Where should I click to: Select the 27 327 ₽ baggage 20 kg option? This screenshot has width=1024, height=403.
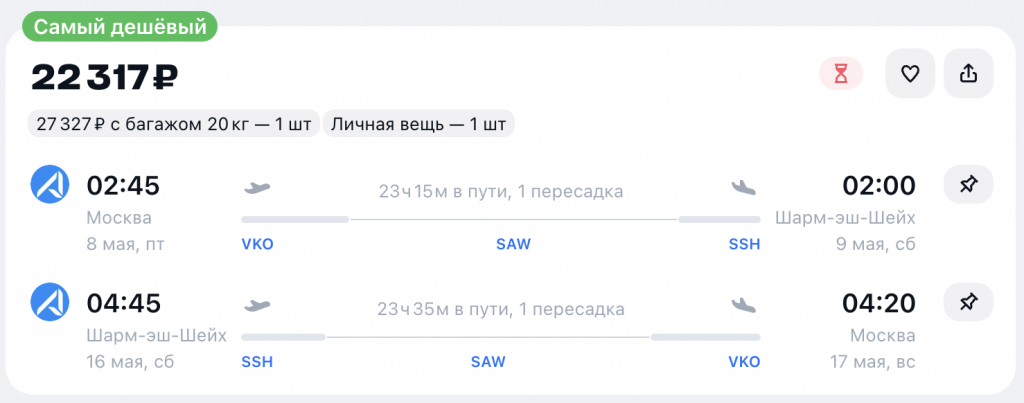pyautogui.click(x=173, y=125)
